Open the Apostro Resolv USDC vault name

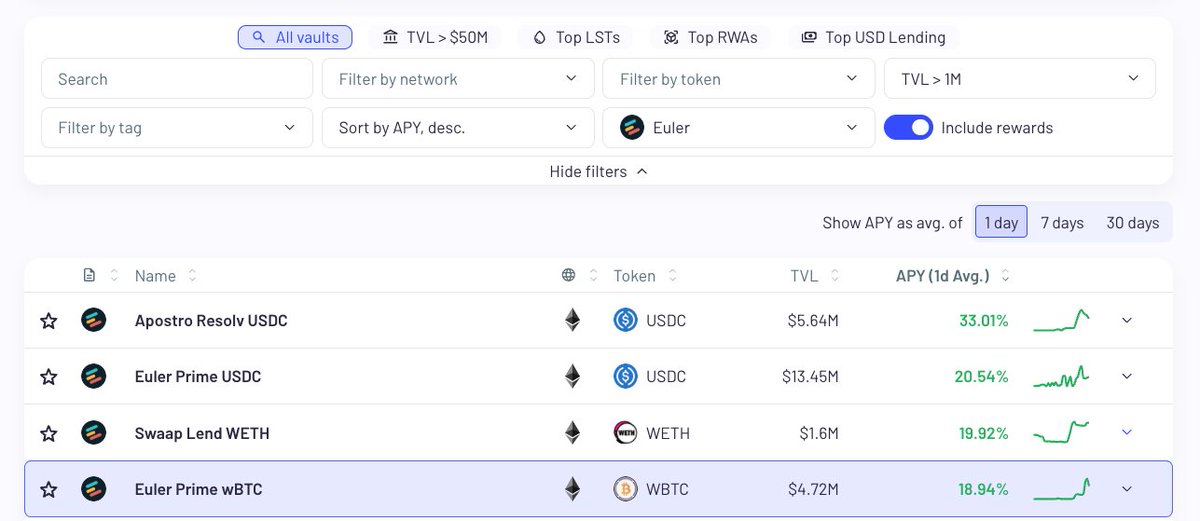tap(211, 321)
